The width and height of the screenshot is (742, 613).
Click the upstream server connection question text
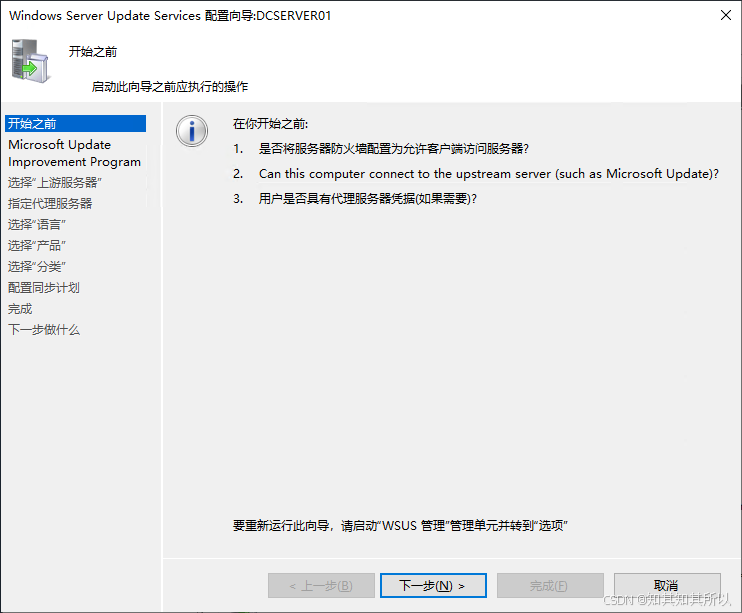pyautogui.click(x=488, y=174)
